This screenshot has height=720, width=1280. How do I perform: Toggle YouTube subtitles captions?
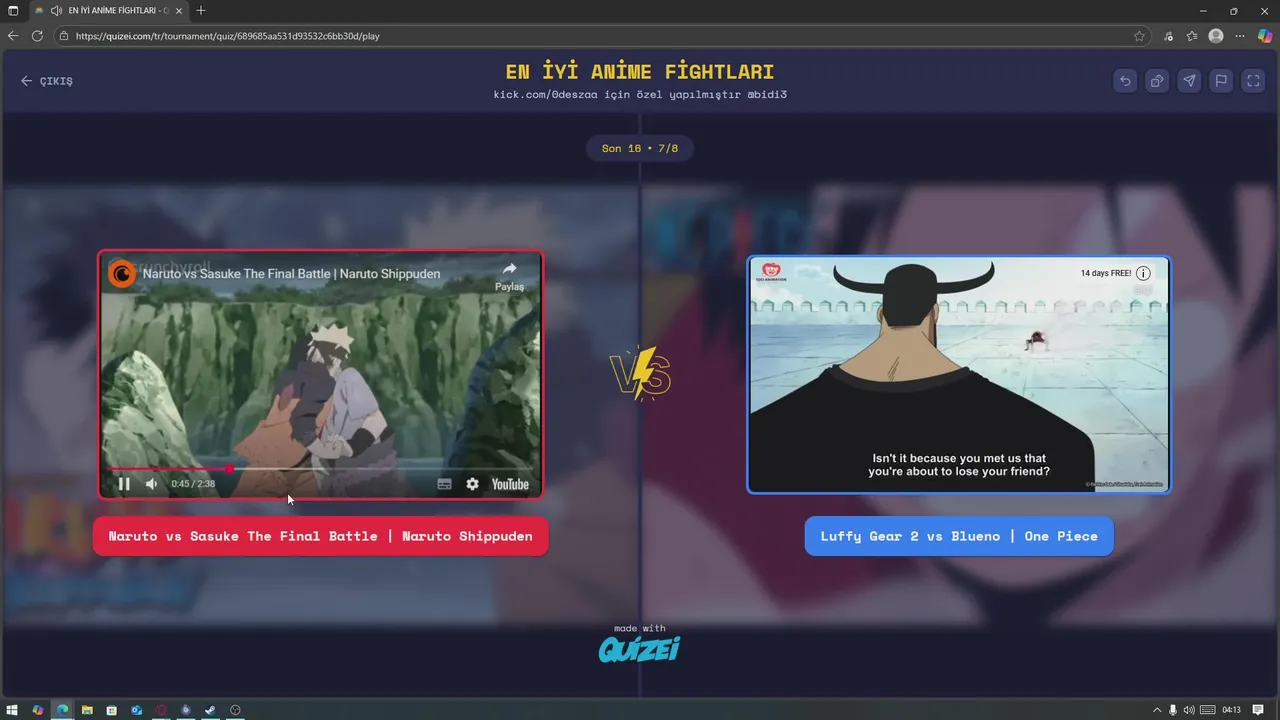[445, 484]
